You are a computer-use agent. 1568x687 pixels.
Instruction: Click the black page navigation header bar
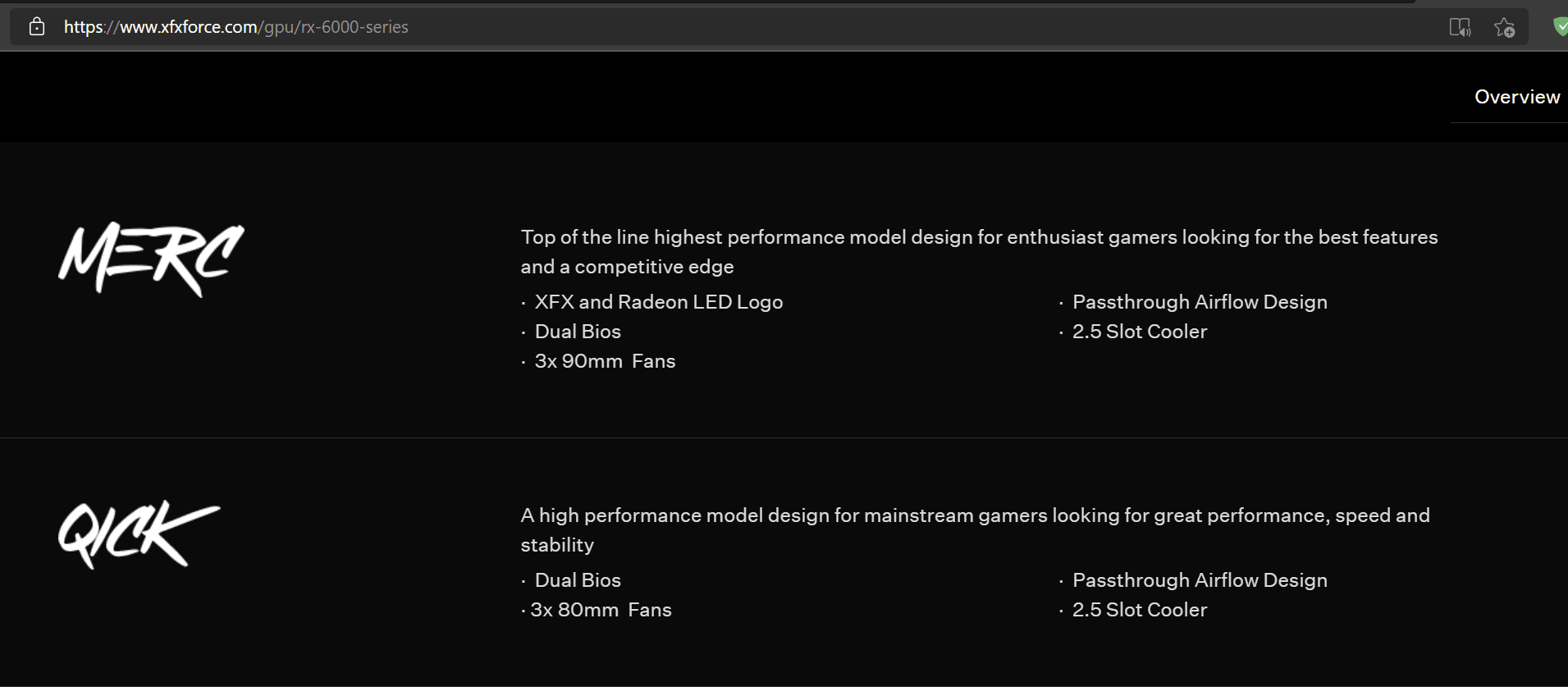[x=656, y=97]
